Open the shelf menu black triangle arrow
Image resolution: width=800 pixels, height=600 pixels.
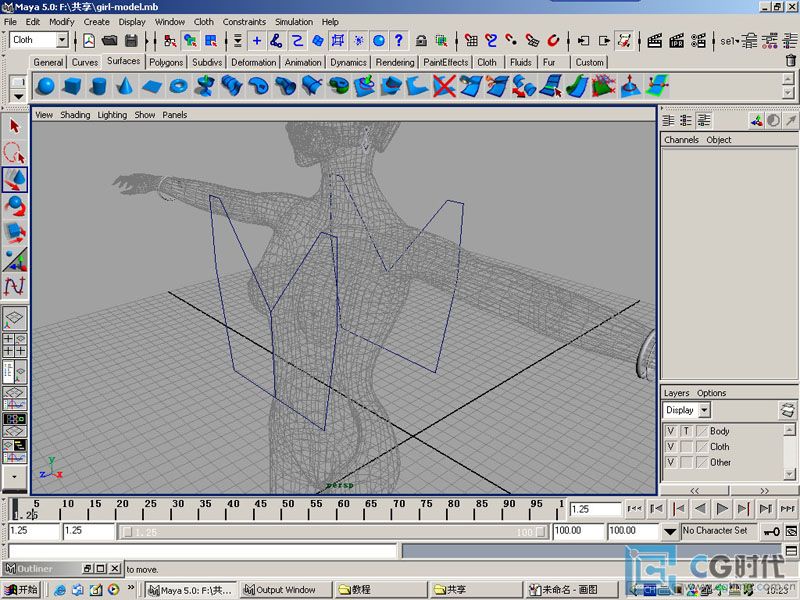[x=18, y=96]
